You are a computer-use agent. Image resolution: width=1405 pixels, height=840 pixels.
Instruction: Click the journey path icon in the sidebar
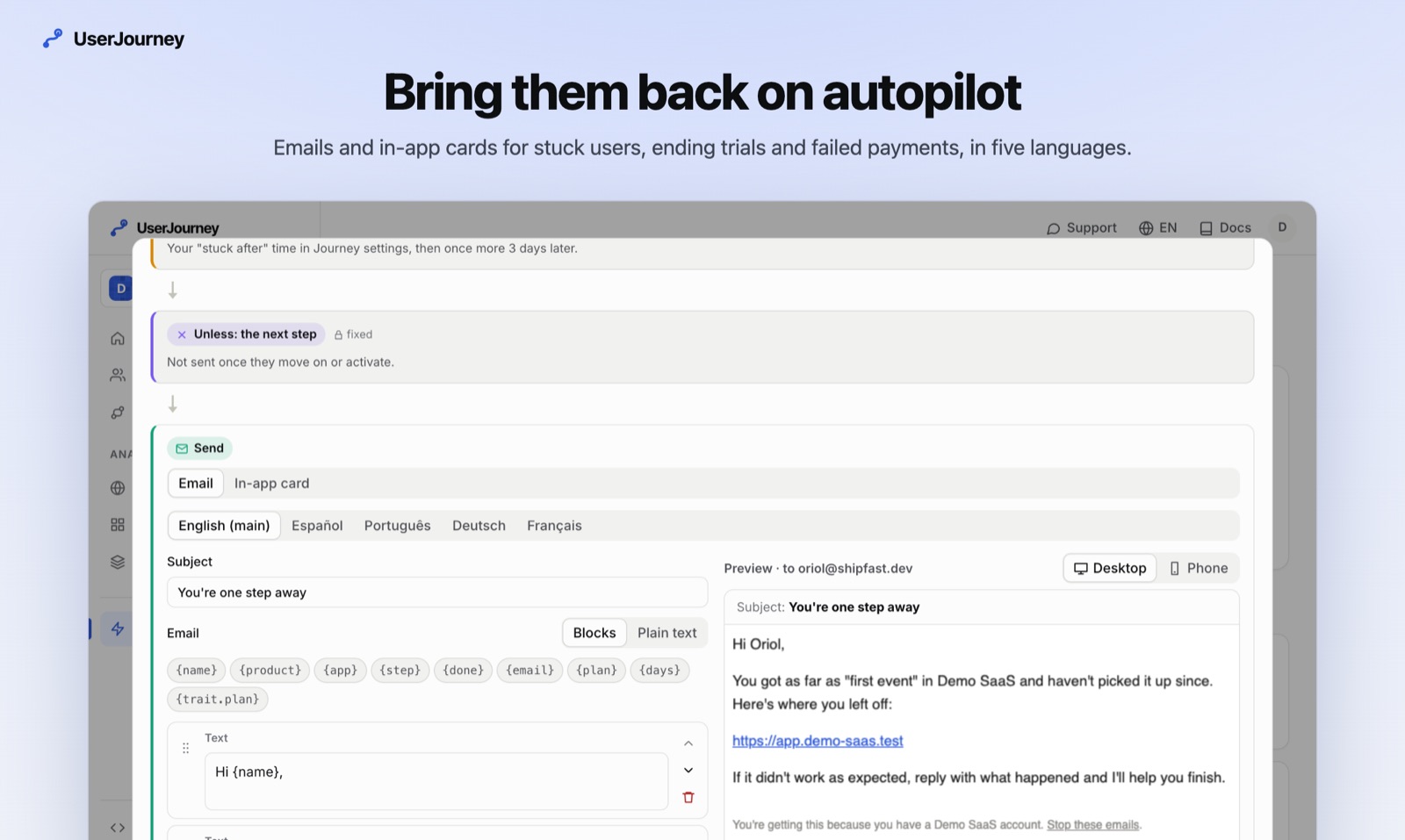pyautogui.click(x=118, y=413)
